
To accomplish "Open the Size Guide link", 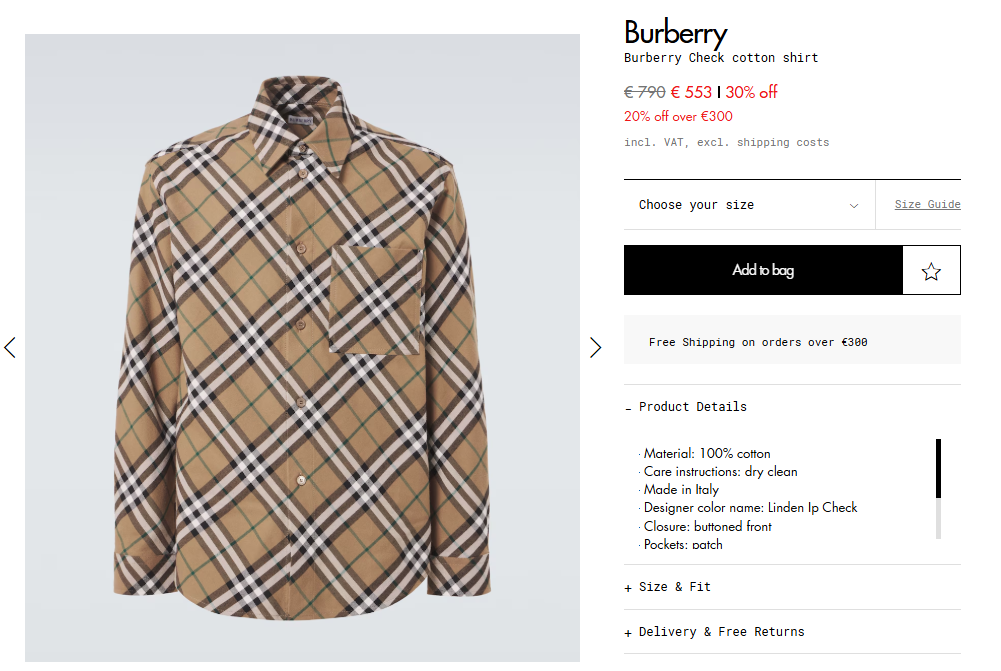I will tap(927, 204).
